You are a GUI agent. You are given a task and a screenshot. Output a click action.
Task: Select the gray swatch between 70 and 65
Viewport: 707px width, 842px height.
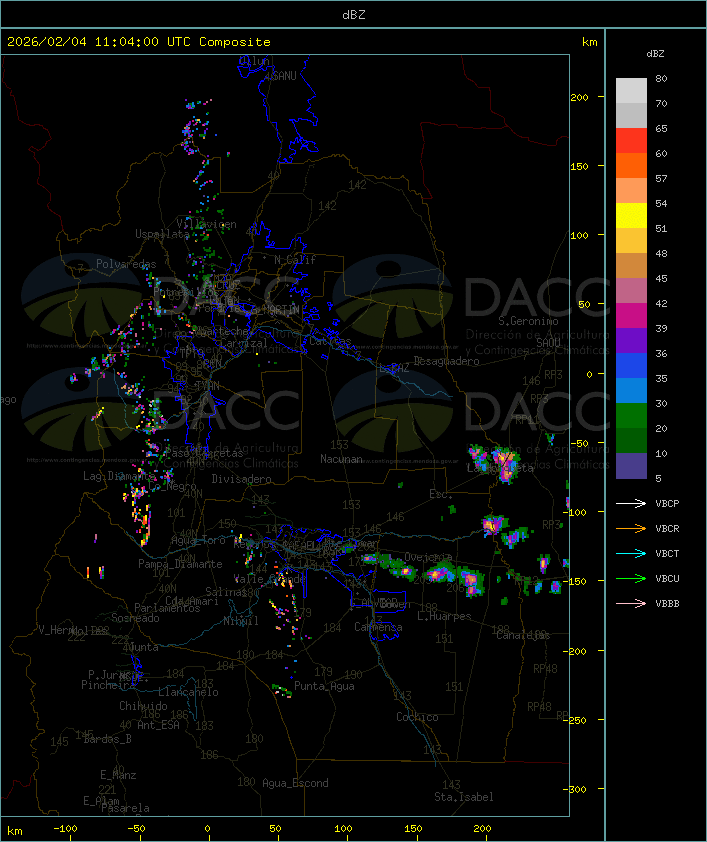[x=631, y=115]
